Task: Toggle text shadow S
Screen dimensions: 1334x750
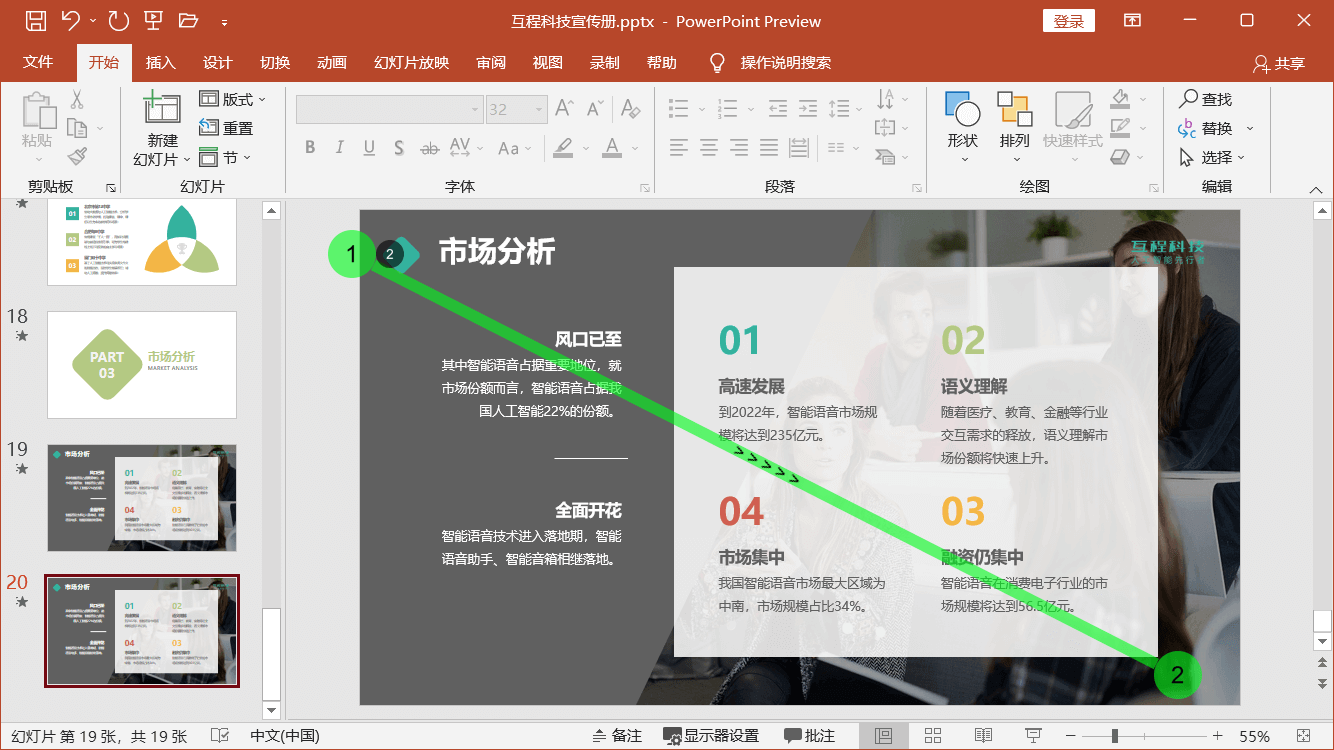Action: pyautogui.click(x=399, y=148)
